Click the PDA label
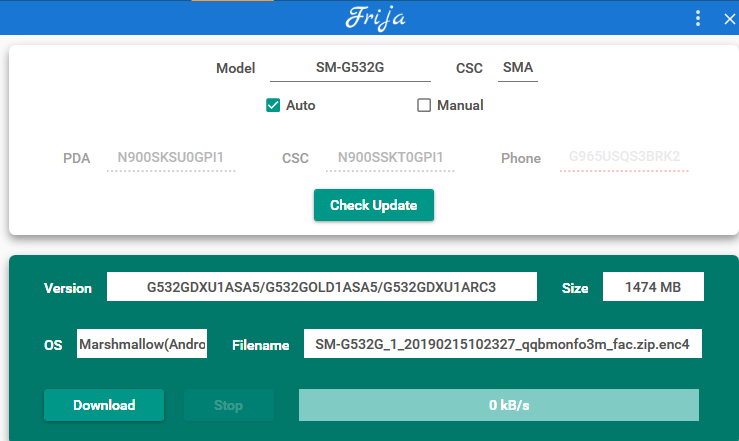Viewport: 739px width, 441px height. 76,158
